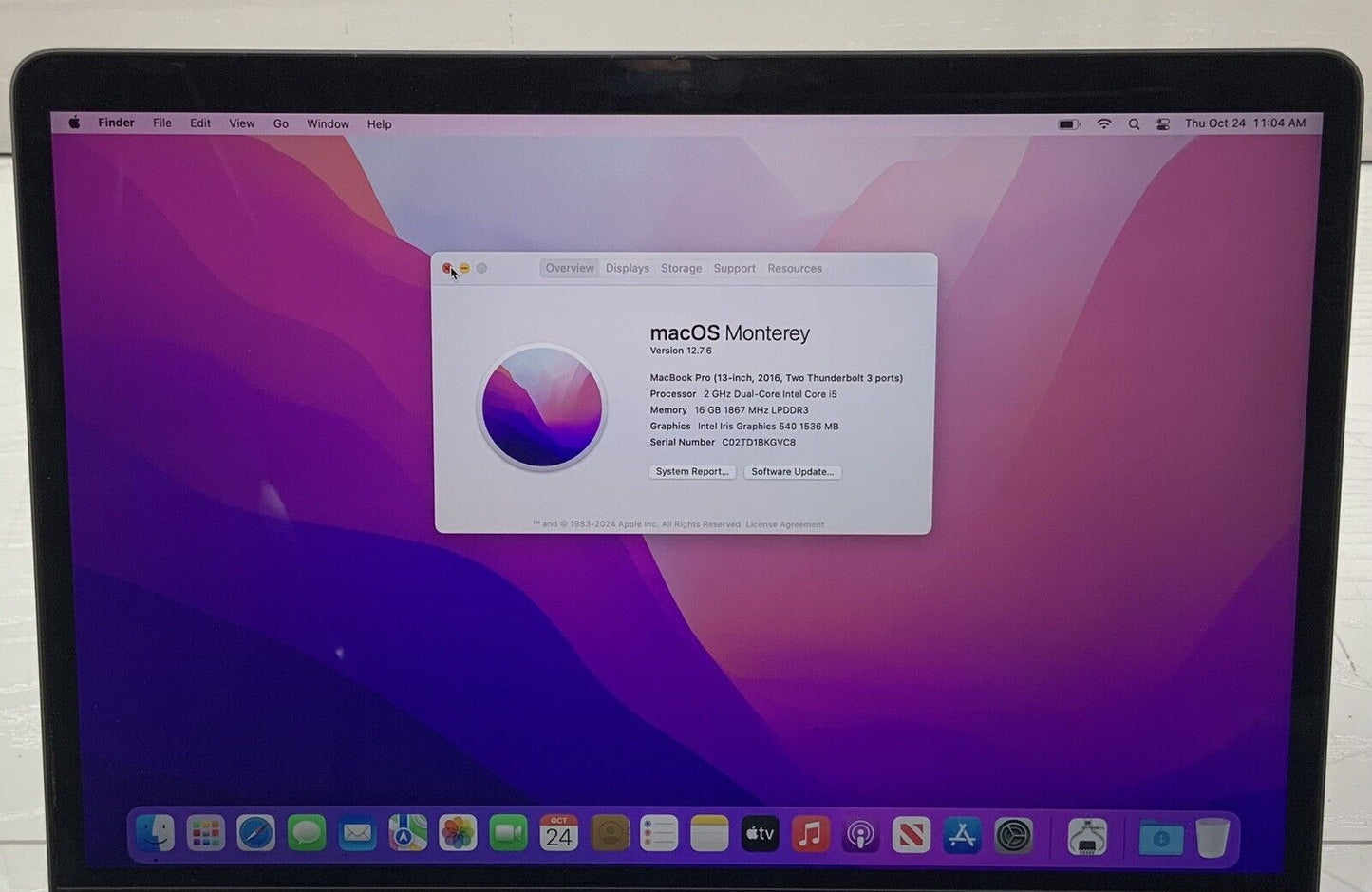The height and width of the screenshot is (892, 1372).
Task: Switch to the Resources tab
Action: click(795, 268)
